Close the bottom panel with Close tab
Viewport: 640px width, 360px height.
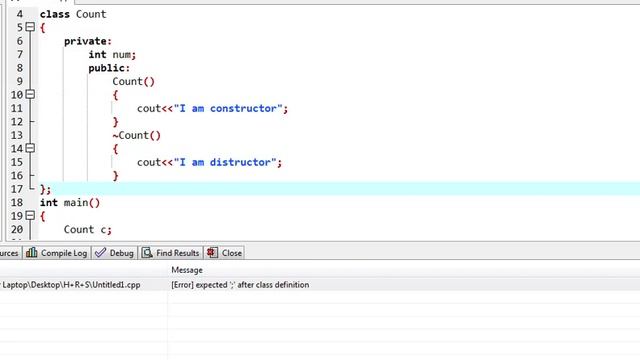[224, 253]
